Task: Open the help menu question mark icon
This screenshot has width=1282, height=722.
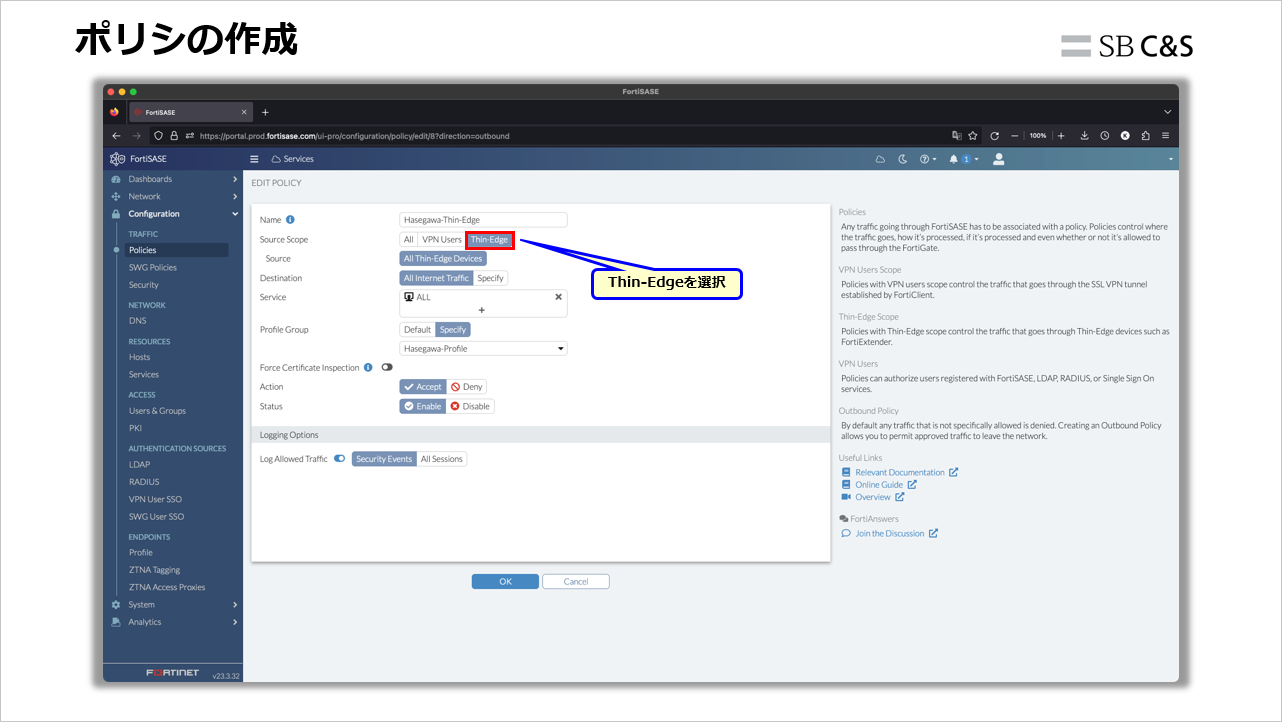Action: pos(926,158)
